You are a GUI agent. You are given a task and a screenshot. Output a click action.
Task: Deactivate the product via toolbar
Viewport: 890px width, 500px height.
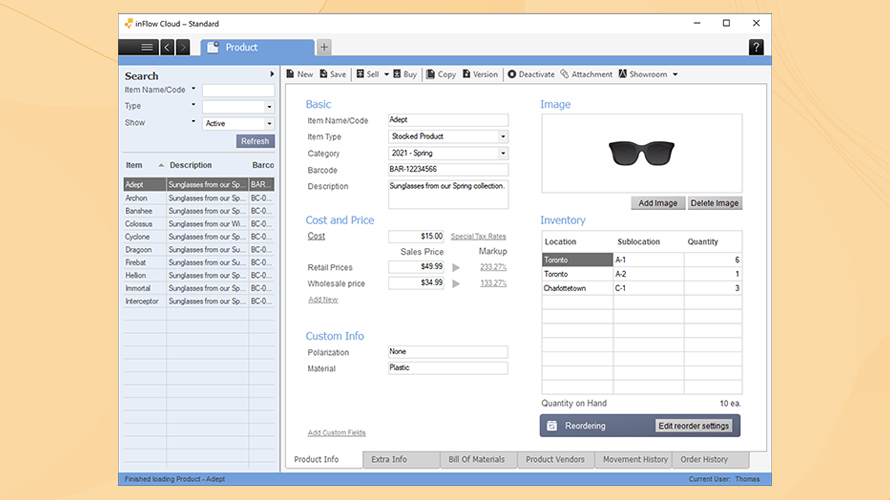531,74
